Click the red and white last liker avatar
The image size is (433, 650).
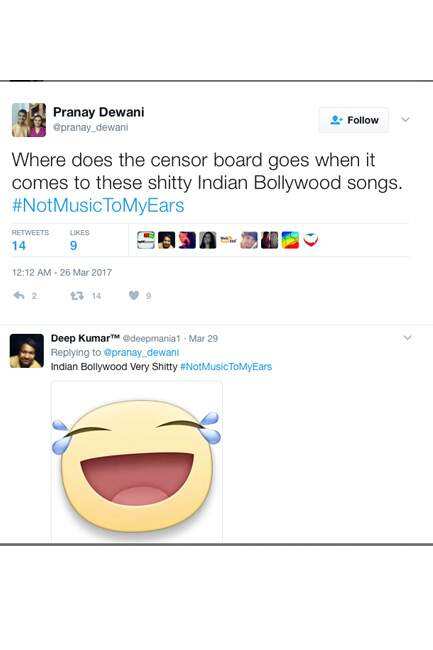point(311,240)
